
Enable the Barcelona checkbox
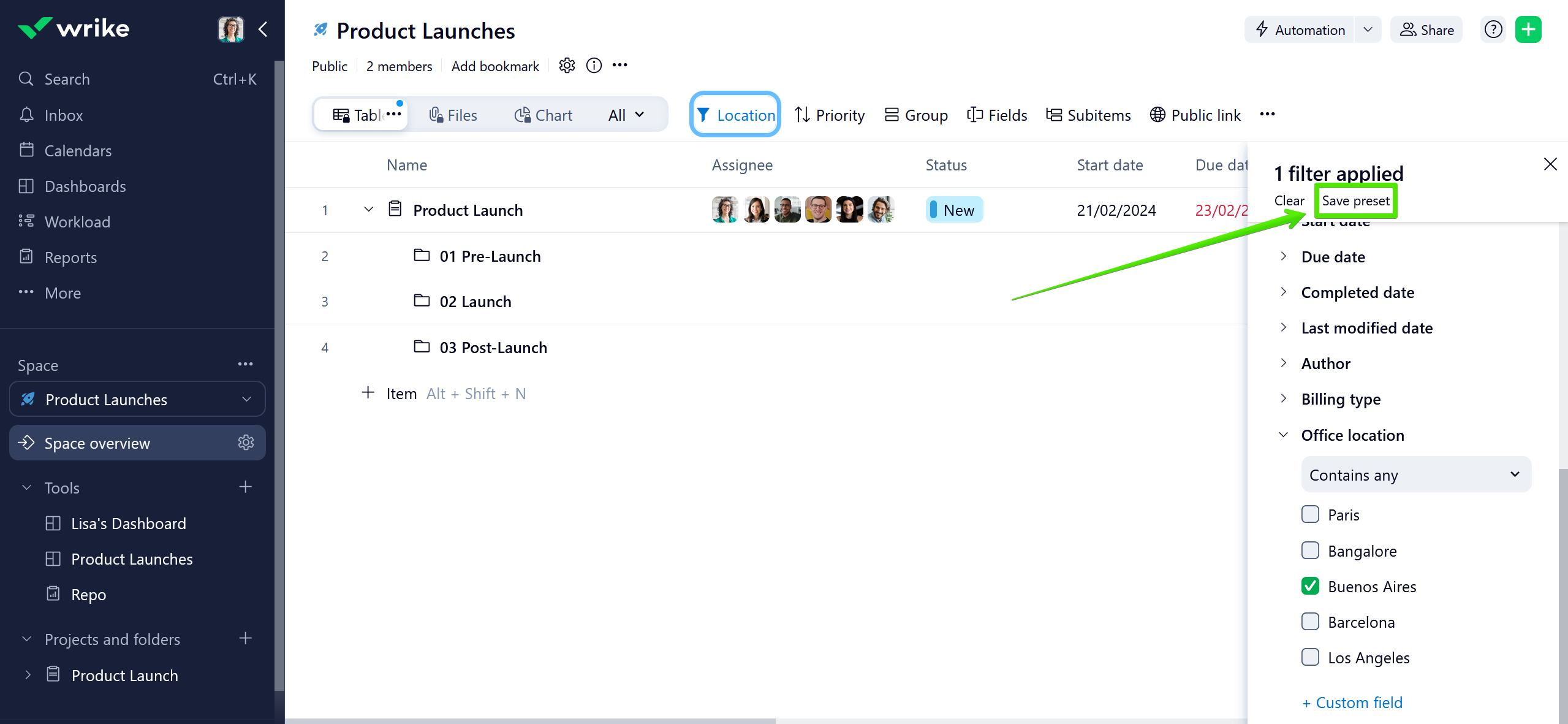(1310, 622)
